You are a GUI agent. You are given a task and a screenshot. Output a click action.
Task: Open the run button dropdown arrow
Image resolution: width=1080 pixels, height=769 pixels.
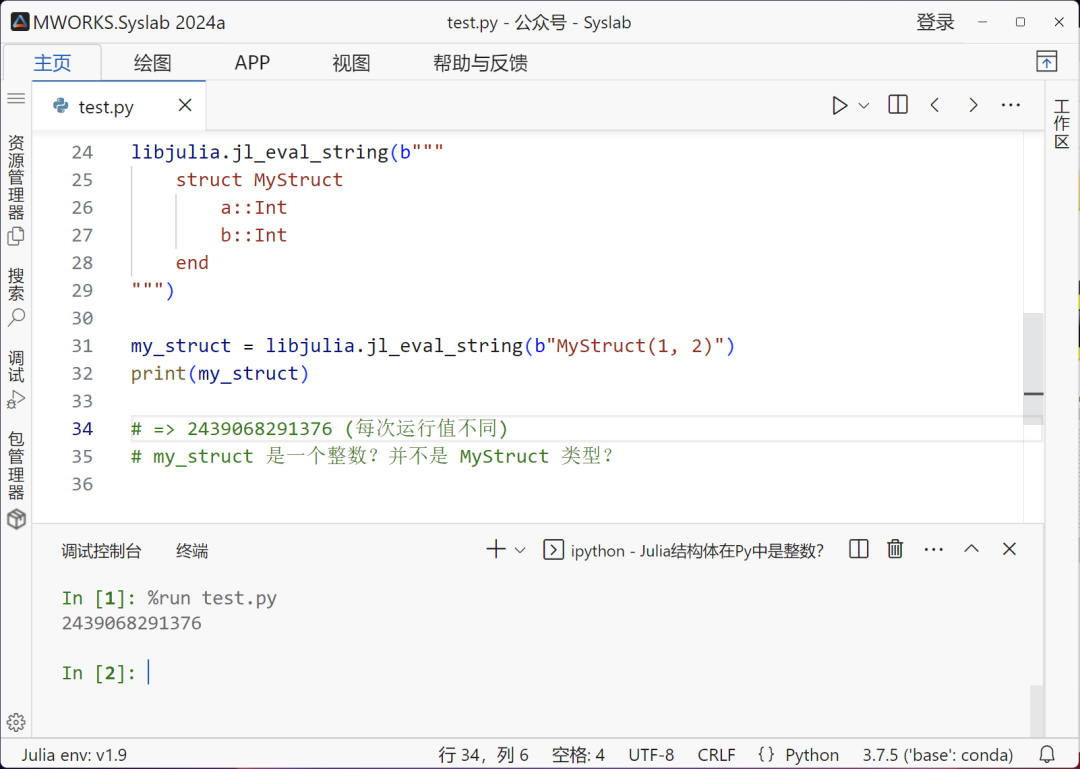(861, 104)
